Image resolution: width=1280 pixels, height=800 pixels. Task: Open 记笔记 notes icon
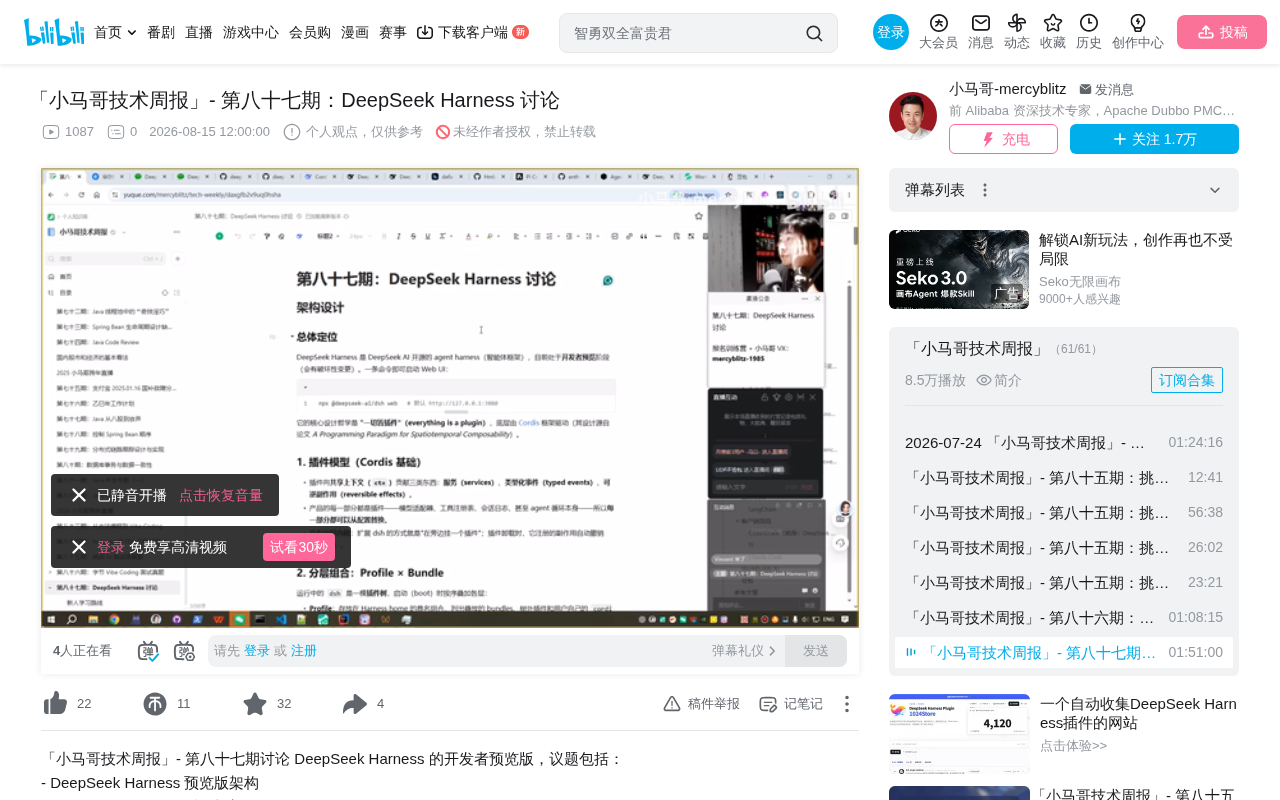[x=768, y=704]
